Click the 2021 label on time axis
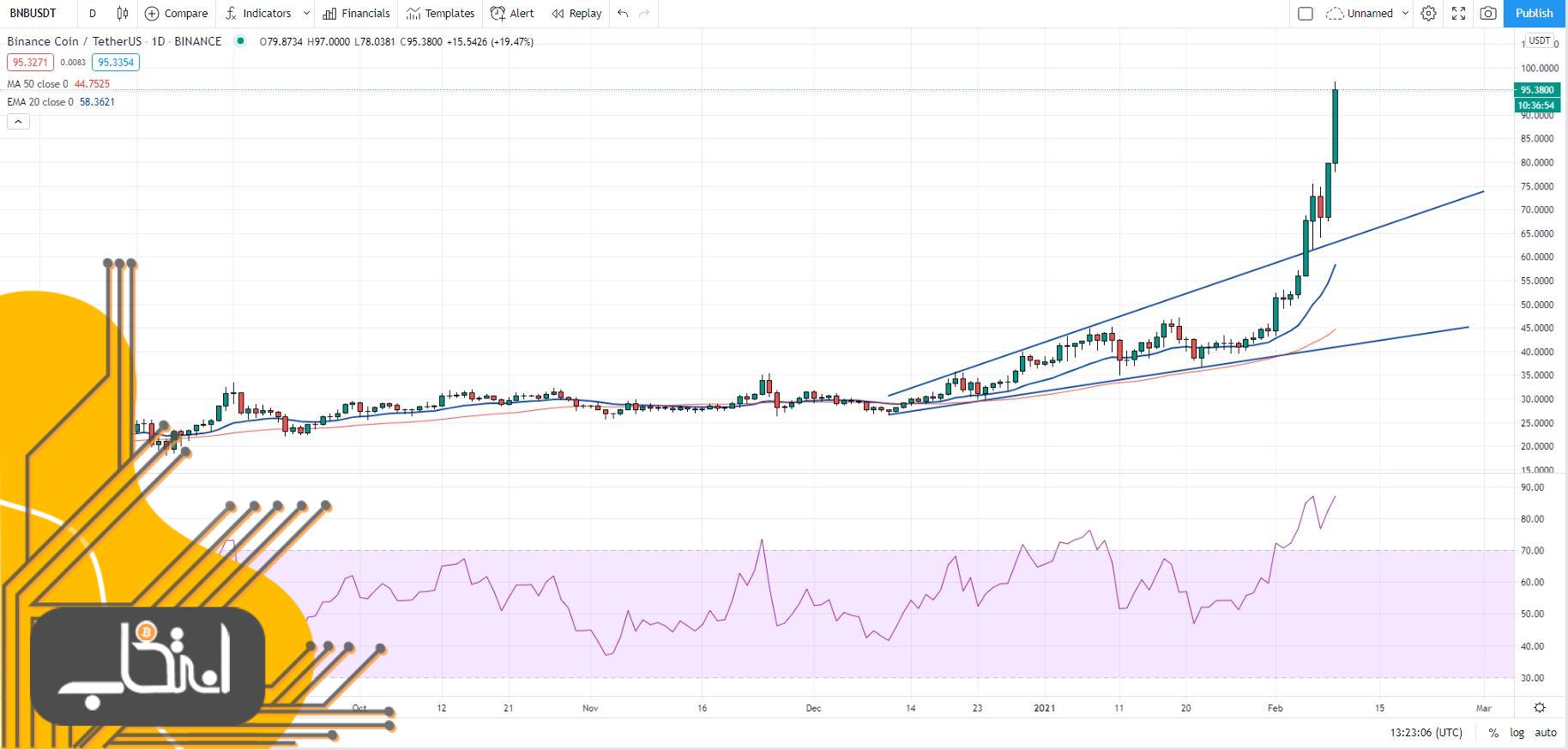Viewport: 1568px width, 750px height. pyautogui.click(x=1044, y=708)
